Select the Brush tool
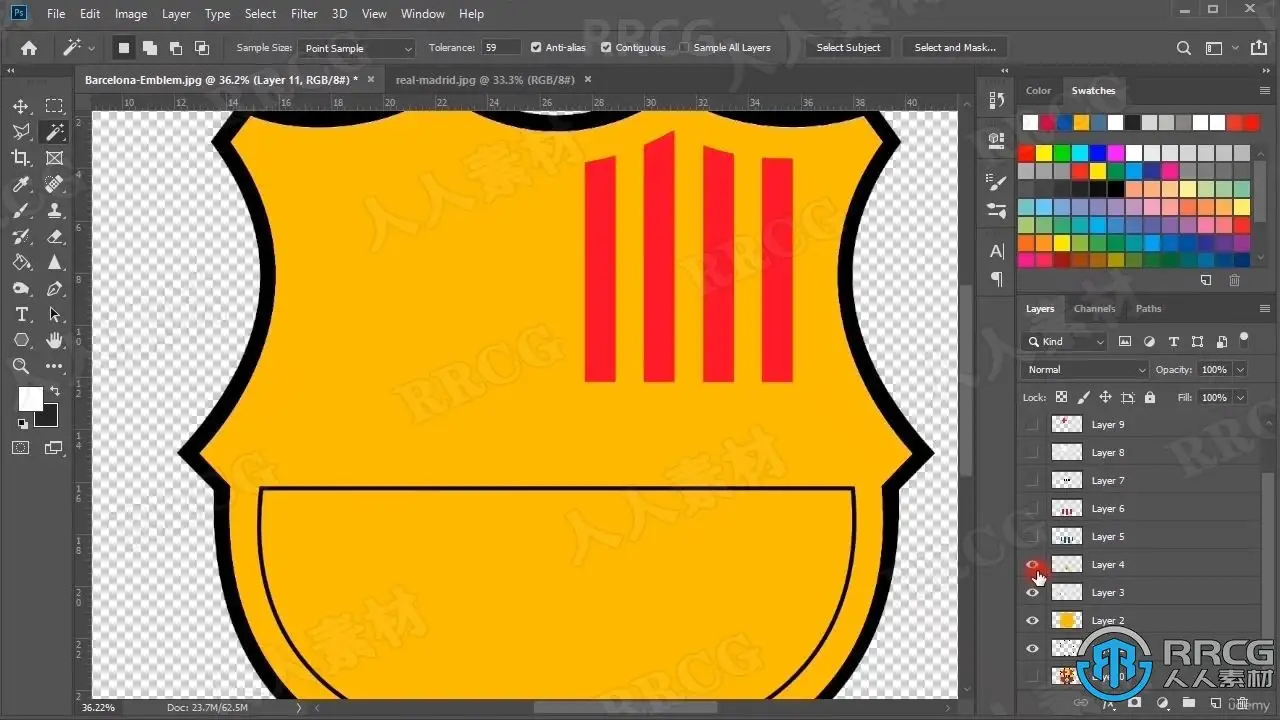Screen dimensions: 1280x720 click(21, 210)
